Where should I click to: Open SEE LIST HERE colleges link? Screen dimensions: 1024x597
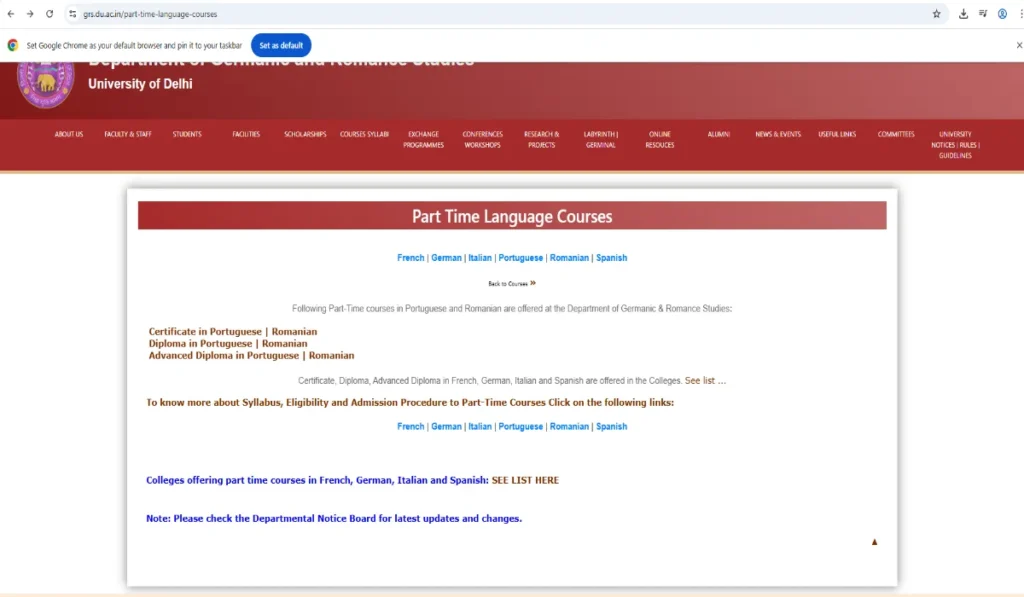[x=525, y=481]
